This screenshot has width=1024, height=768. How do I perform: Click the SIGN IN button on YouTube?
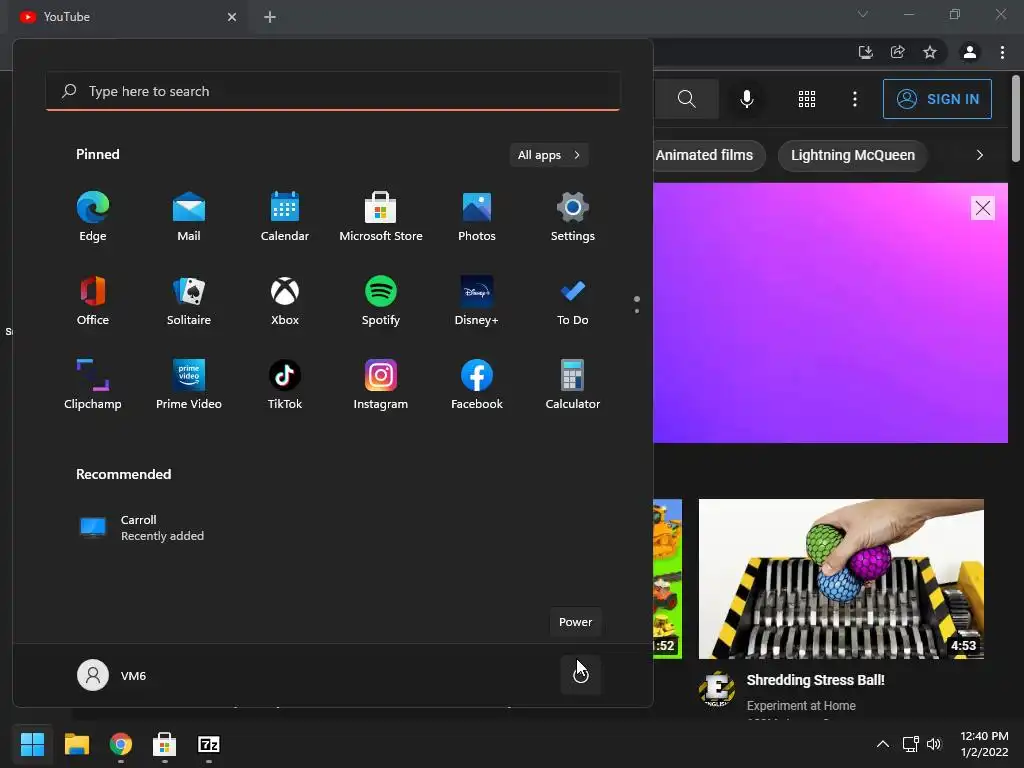coord(937,99)
